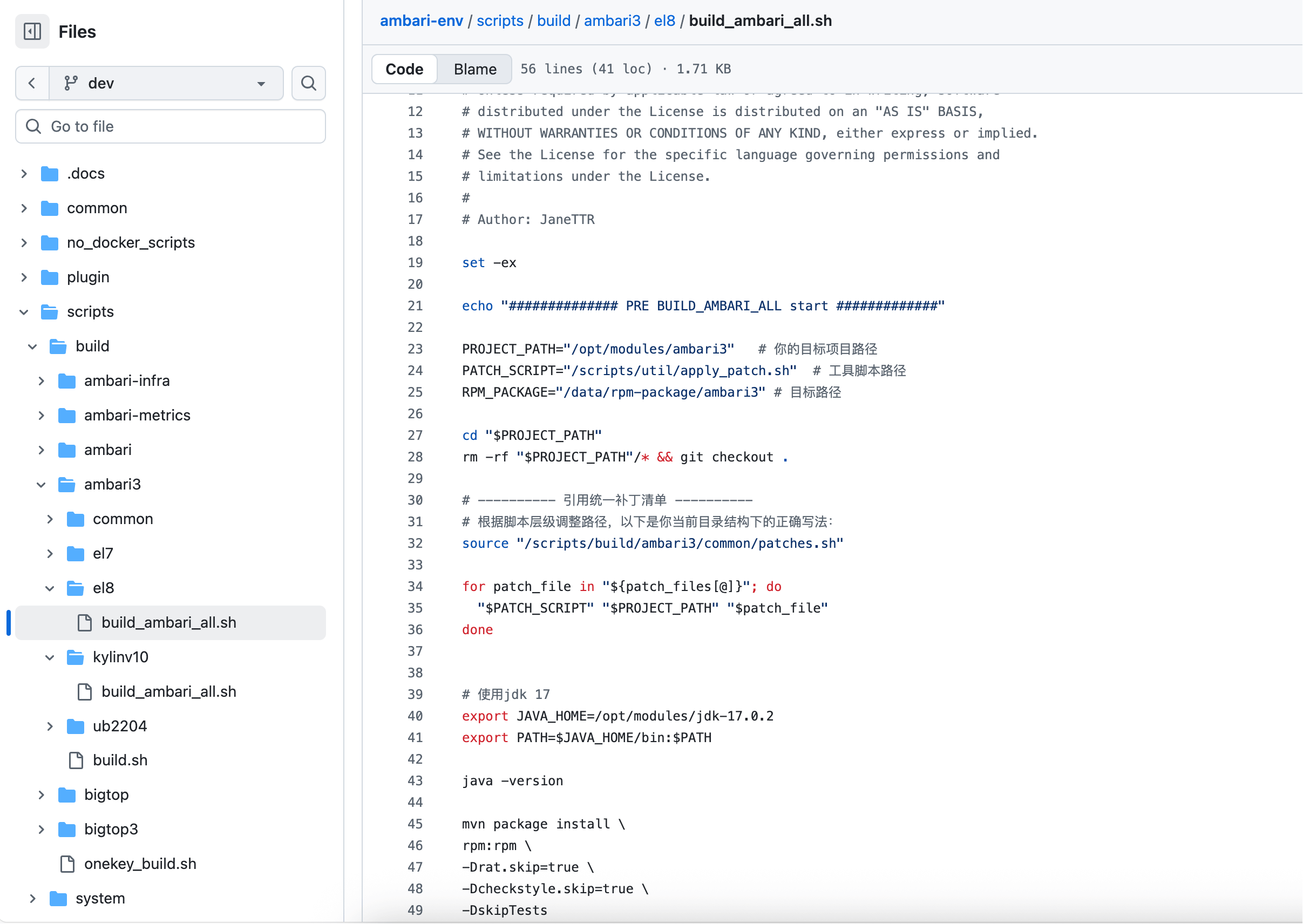Image resolution: width=1303 pixels, height=924 pixels.
Task: Expand the .docs folder chevron
Action: [24, 174]
